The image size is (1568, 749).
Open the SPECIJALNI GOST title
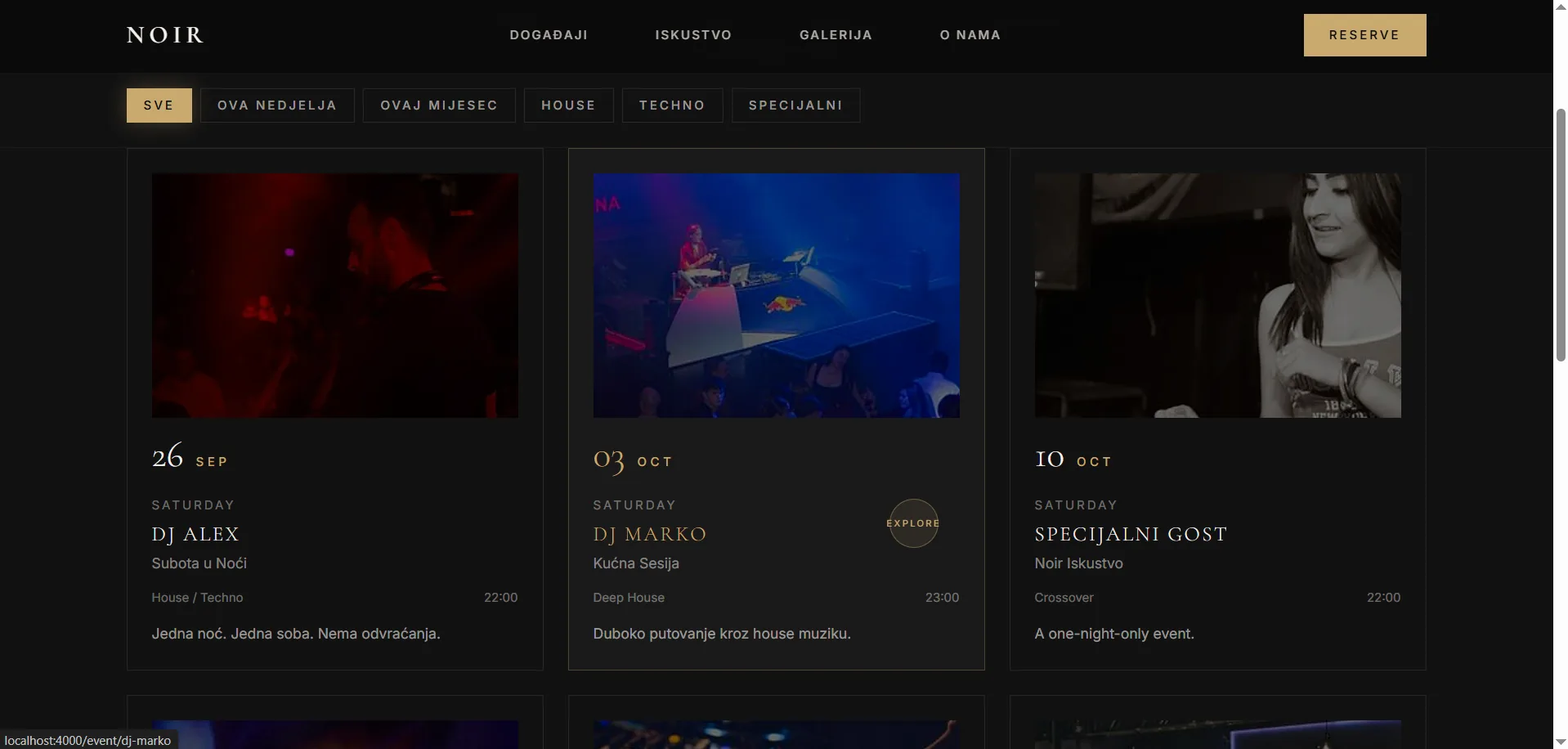[1131, 534]
